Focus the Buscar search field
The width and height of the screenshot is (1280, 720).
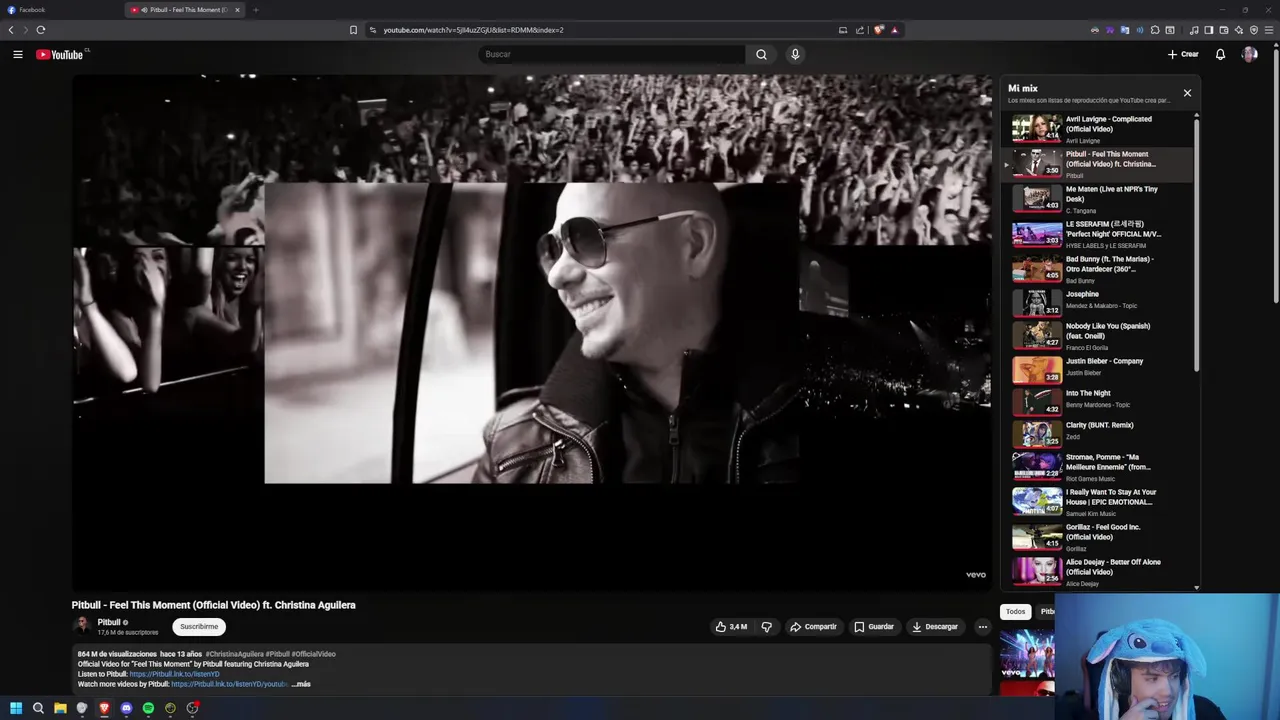coord(611,54)
